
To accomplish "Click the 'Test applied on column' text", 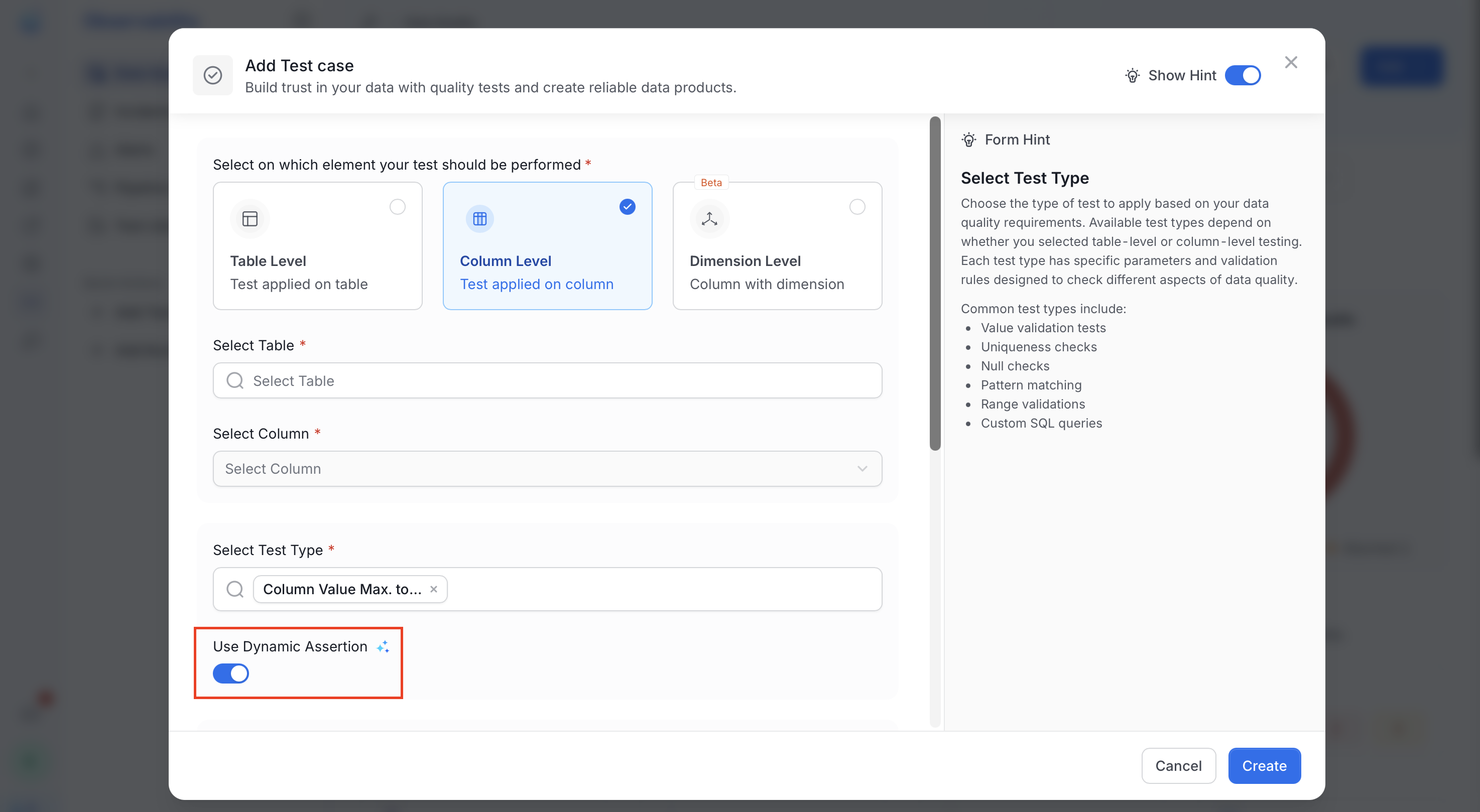I will pos(537,284).
